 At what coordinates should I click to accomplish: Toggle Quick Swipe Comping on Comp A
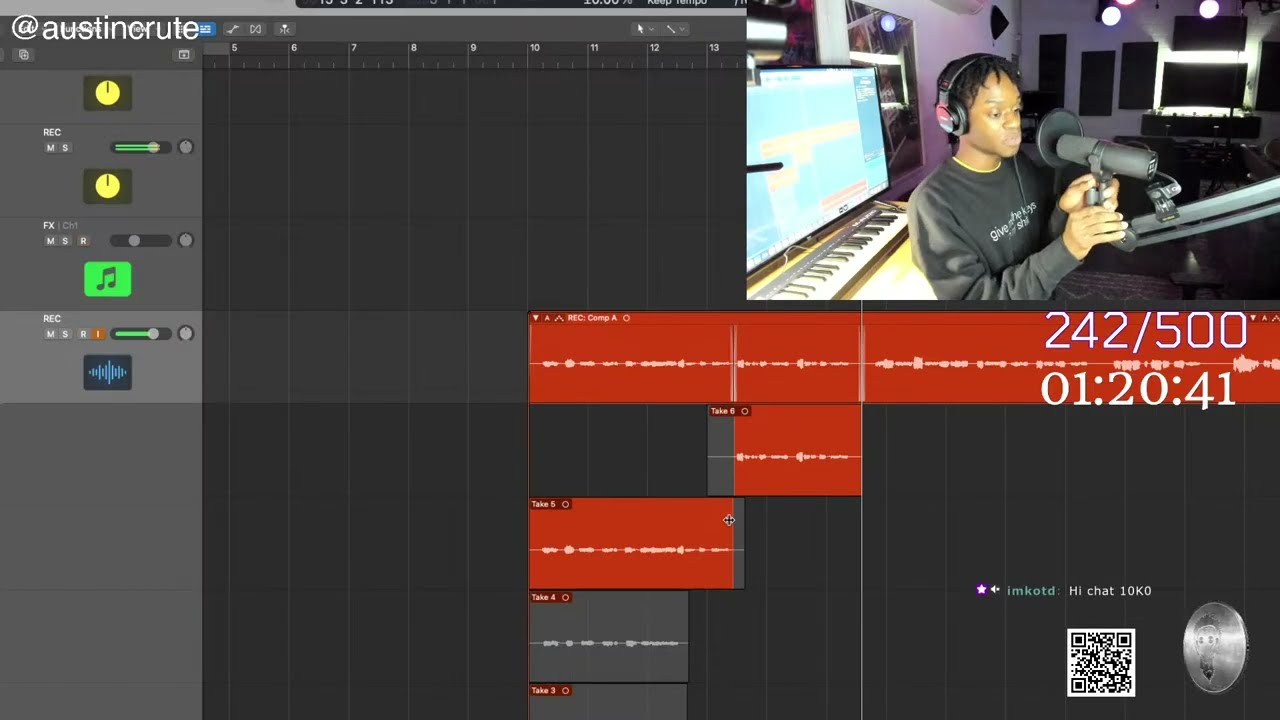tap(559, 318)
